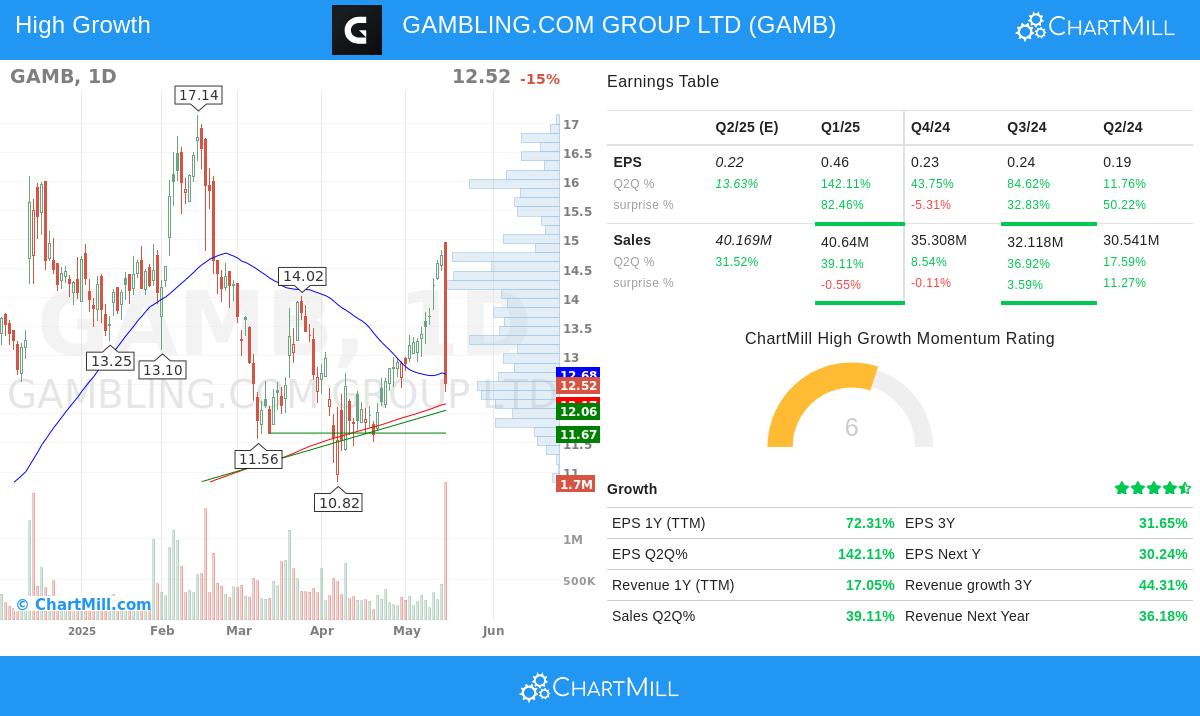The height and width of the screenshot is (716, 1200).
Task: Click the Q1/25 EPS value 0.46
Action: (x=835, y=162)
